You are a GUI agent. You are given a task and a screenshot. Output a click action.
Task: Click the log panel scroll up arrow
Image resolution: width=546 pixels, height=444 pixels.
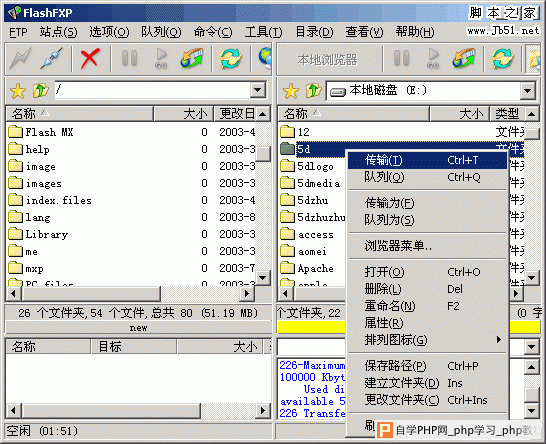pos(531,367)
